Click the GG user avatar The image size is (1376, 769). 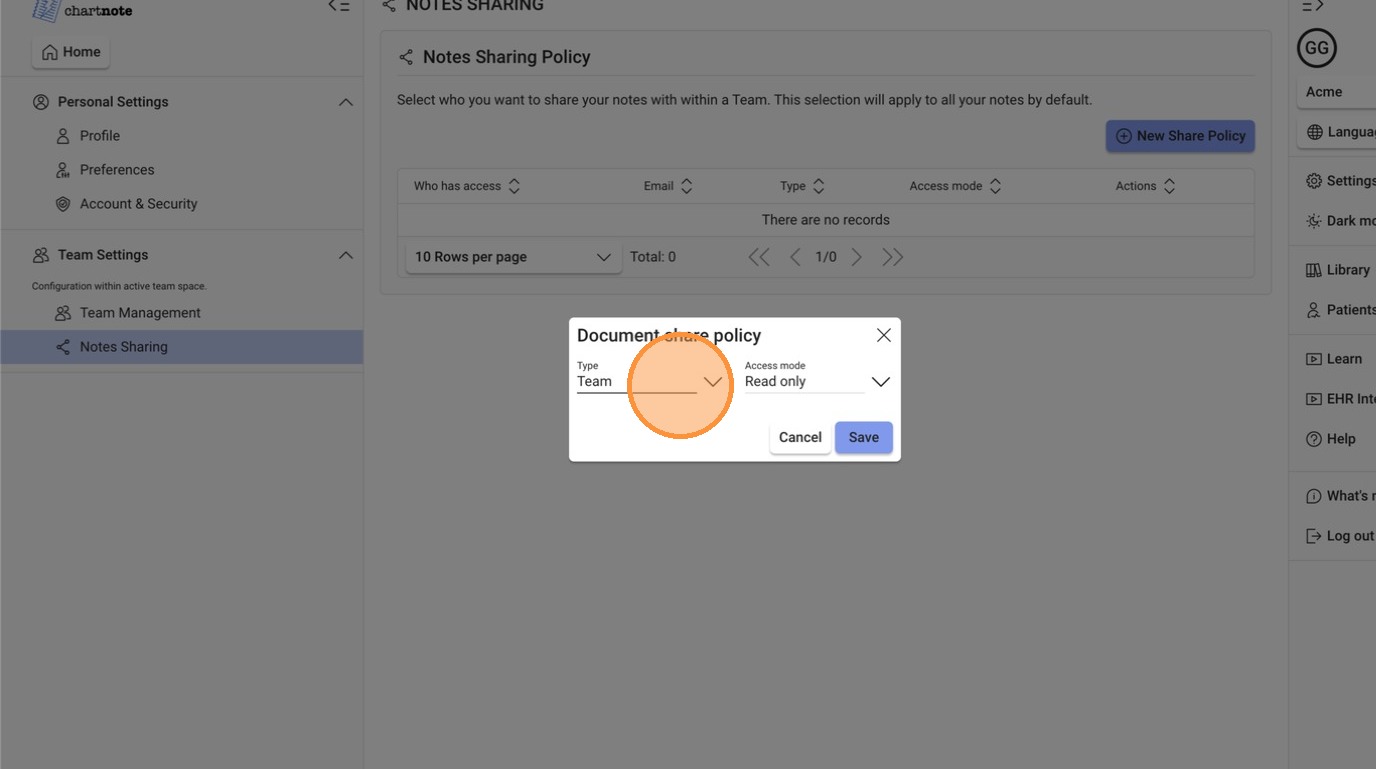(x=1316, y=48)
